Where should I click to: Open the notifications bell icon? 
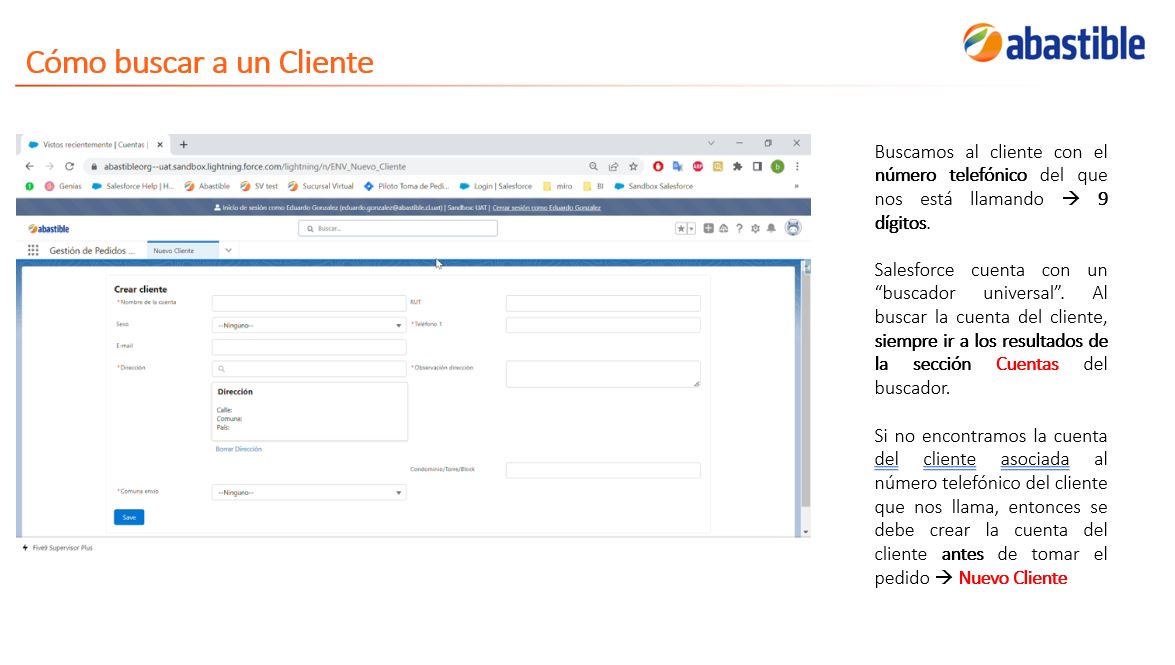771,229
